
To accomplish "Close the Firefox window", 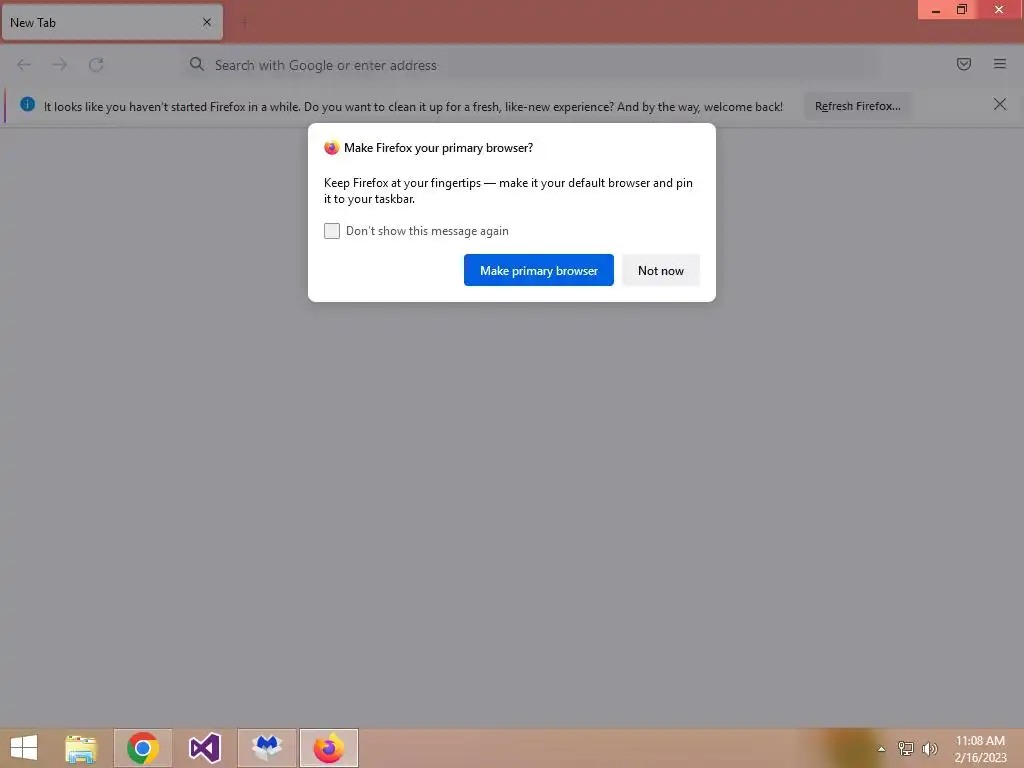I will [x=999, y=10].
